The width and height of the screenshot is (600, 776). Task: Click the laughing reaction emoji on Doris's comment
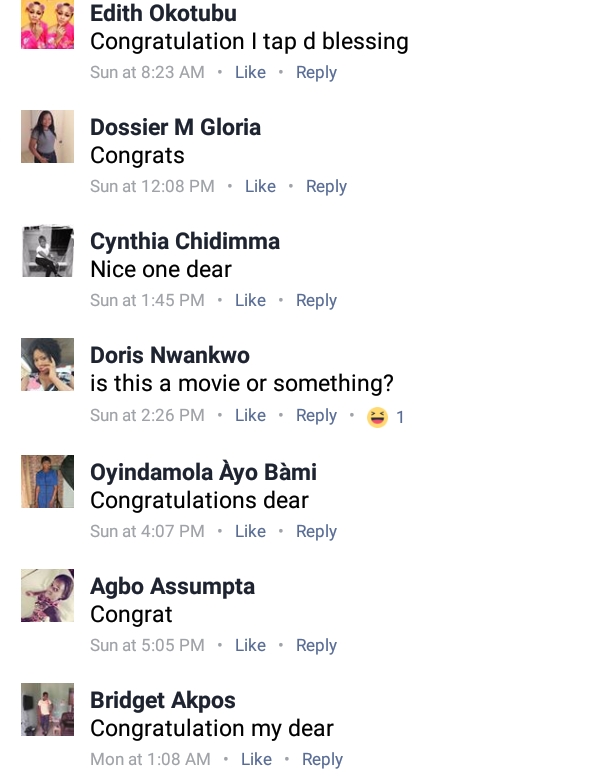(x=377, y=417)
